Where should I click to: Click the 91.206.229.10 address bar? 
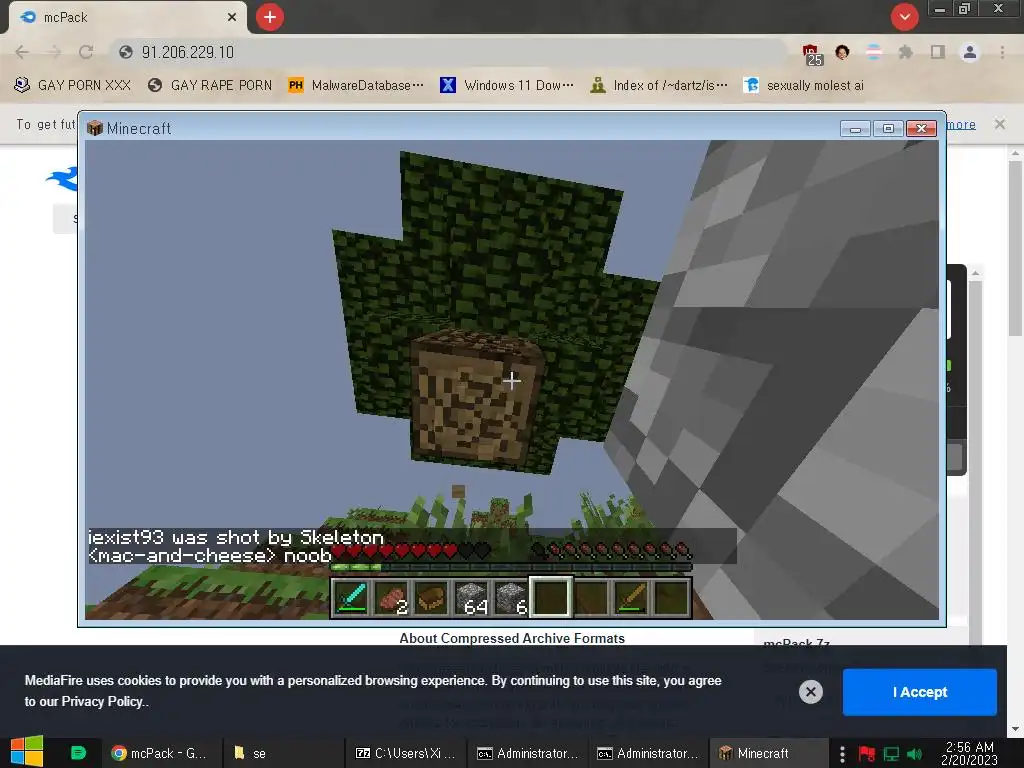tap(451, 52)
